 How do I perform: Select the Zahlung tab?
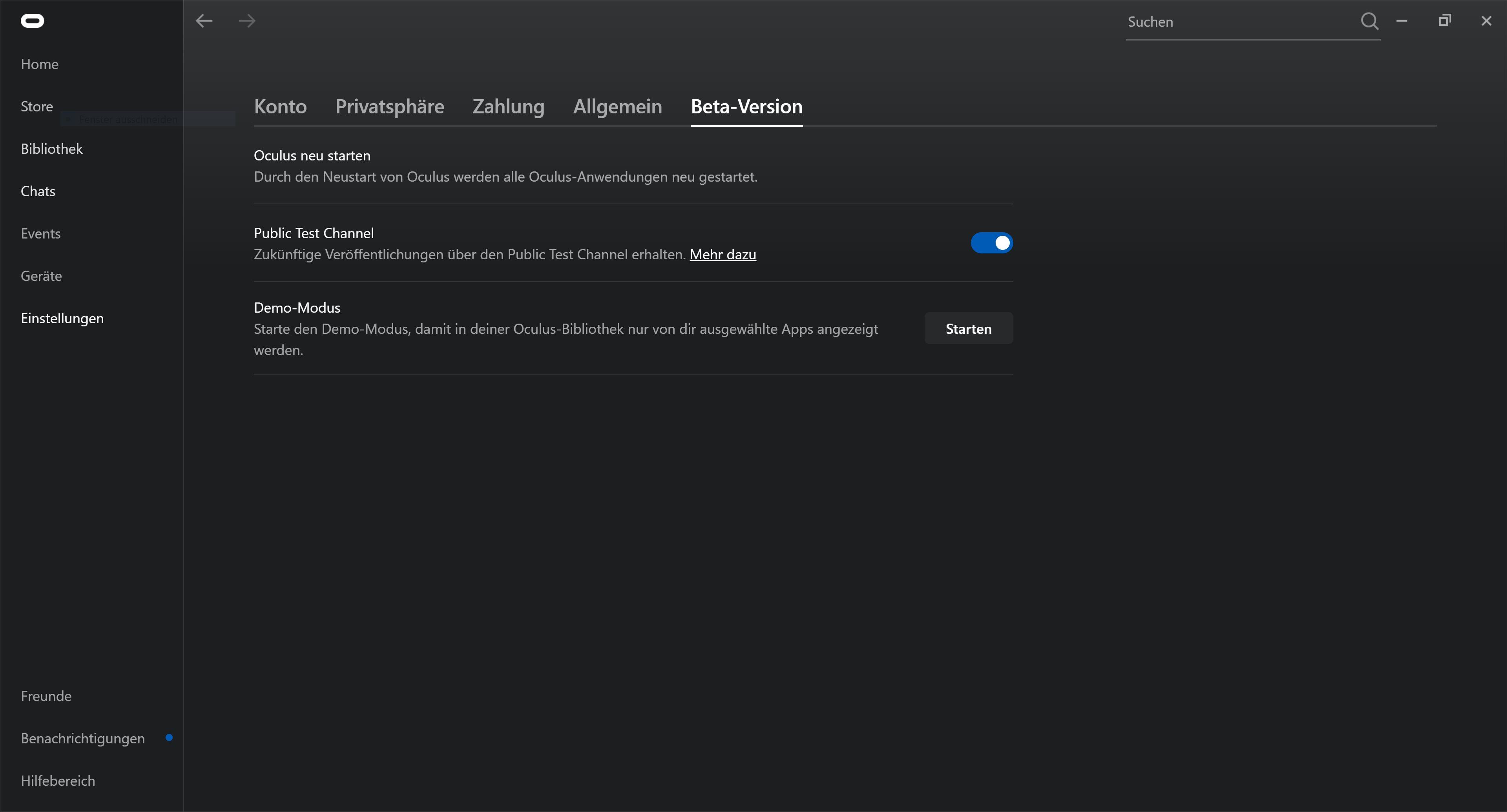(508, 106)
